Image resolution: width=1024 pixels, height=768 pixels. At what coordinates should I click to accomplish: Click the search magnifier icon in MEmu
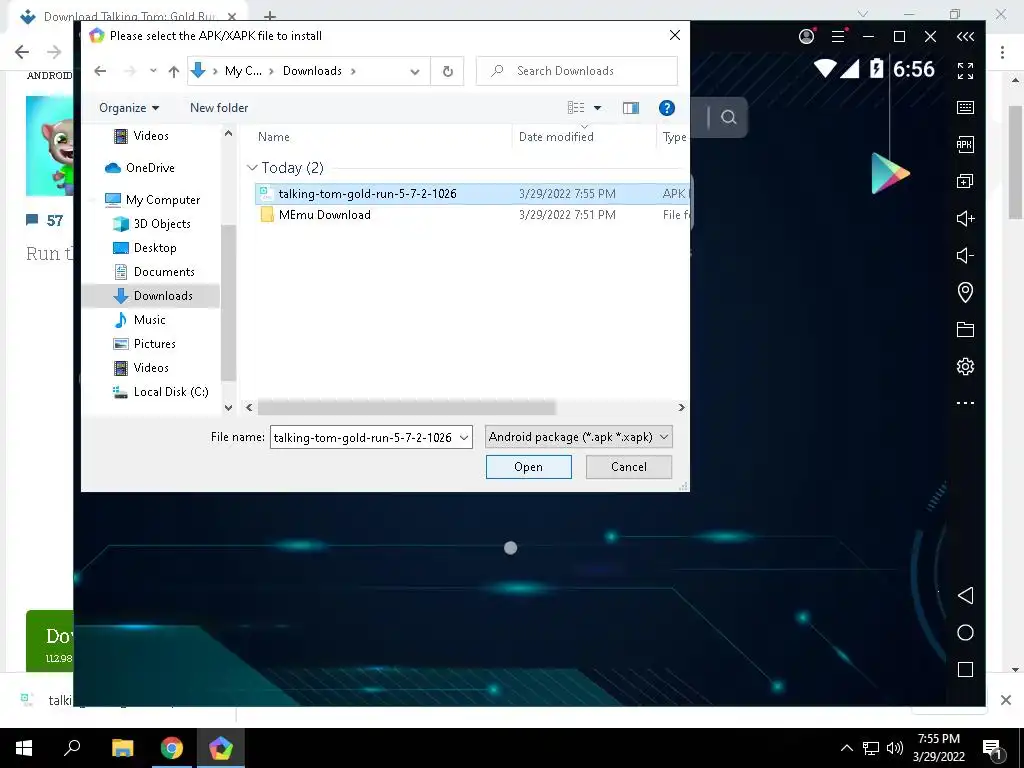point(729,117)
